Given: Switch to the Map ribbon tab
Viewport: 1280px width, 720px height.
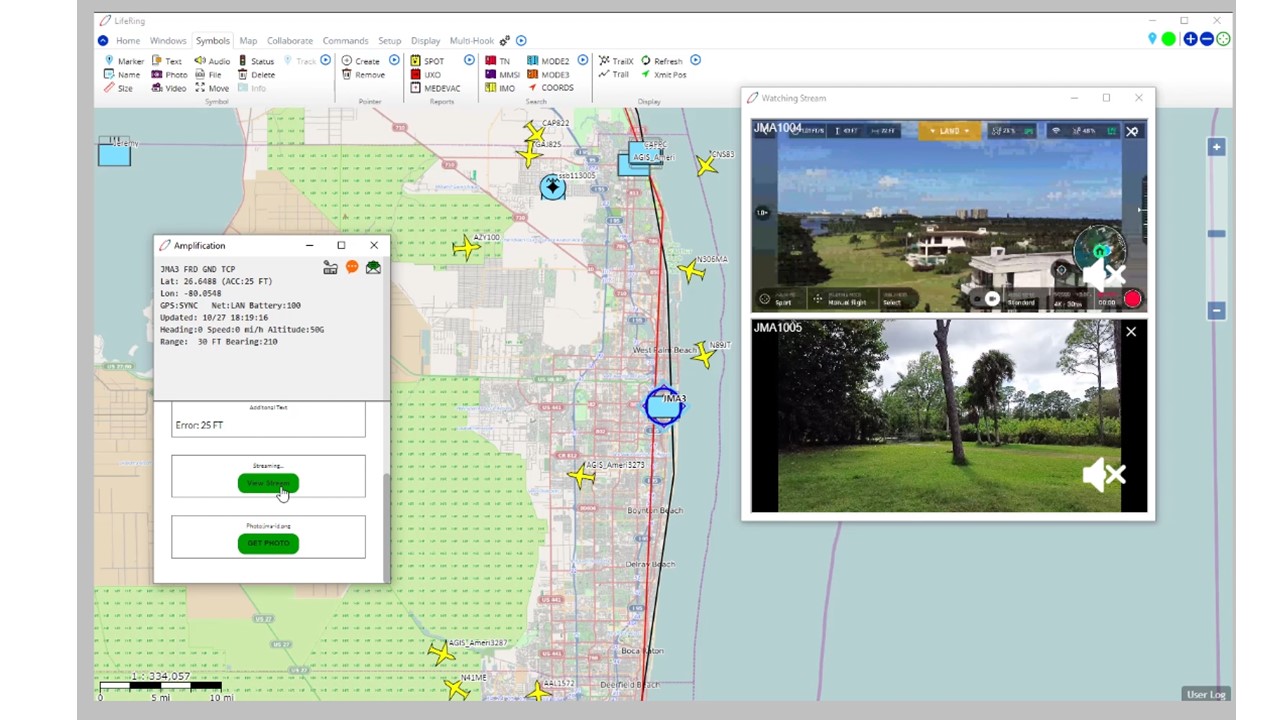Looking at the screenshot, I should coord(247,41).
